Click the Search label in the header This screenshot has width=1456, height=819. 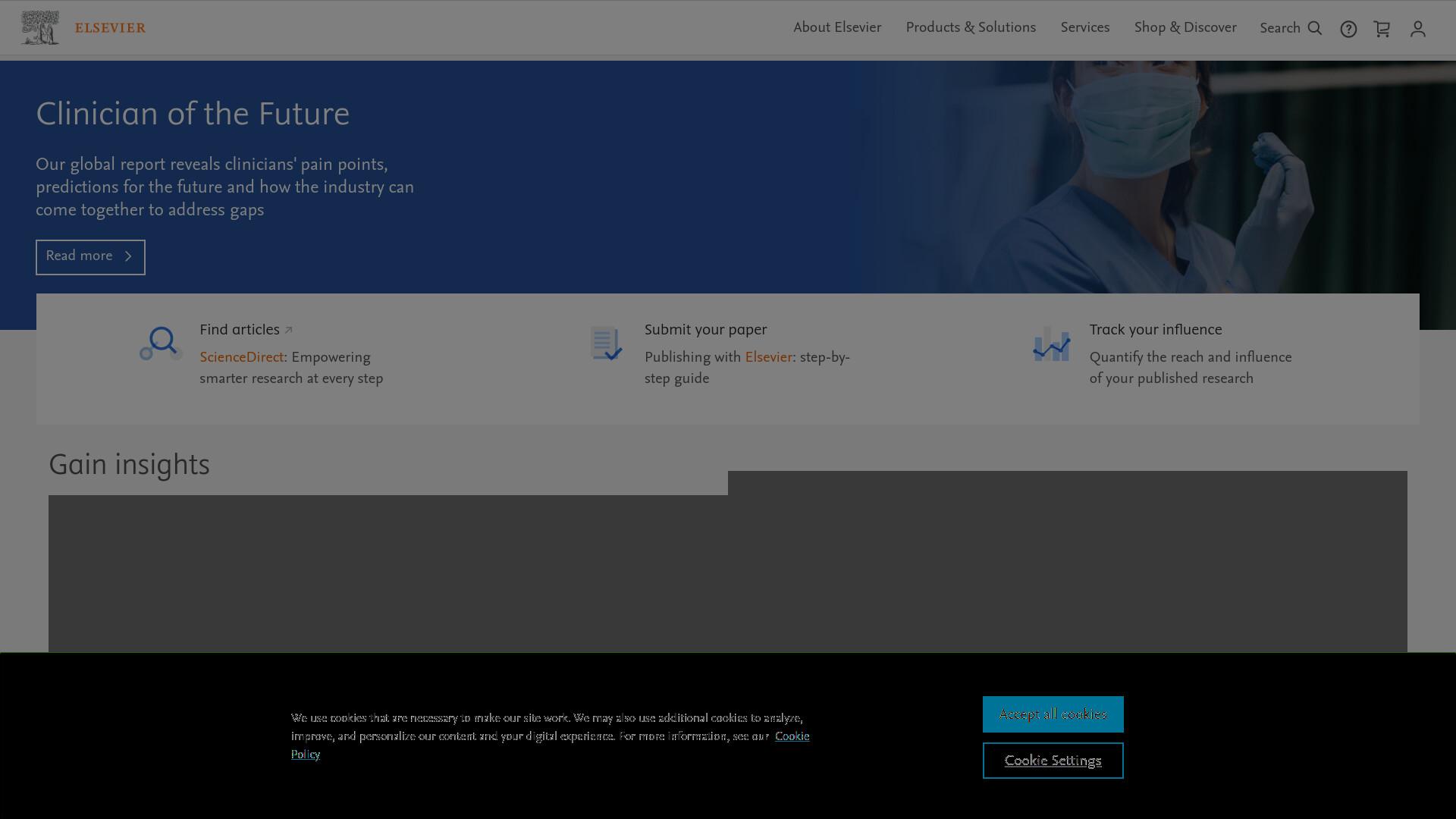pos(1280,29)
